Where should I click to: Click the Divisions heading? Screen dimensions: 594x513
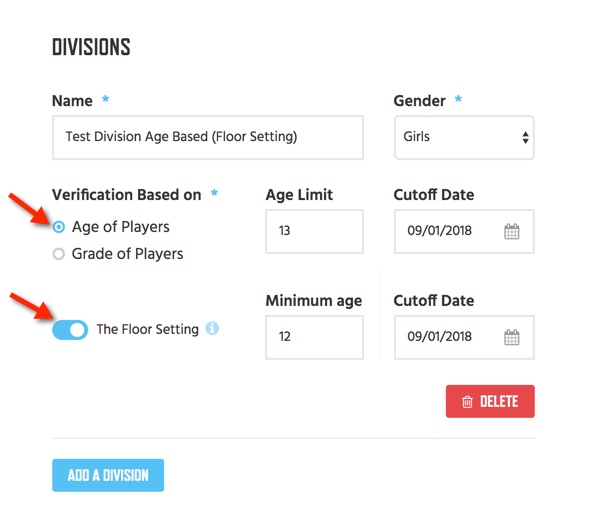(91, 47)
